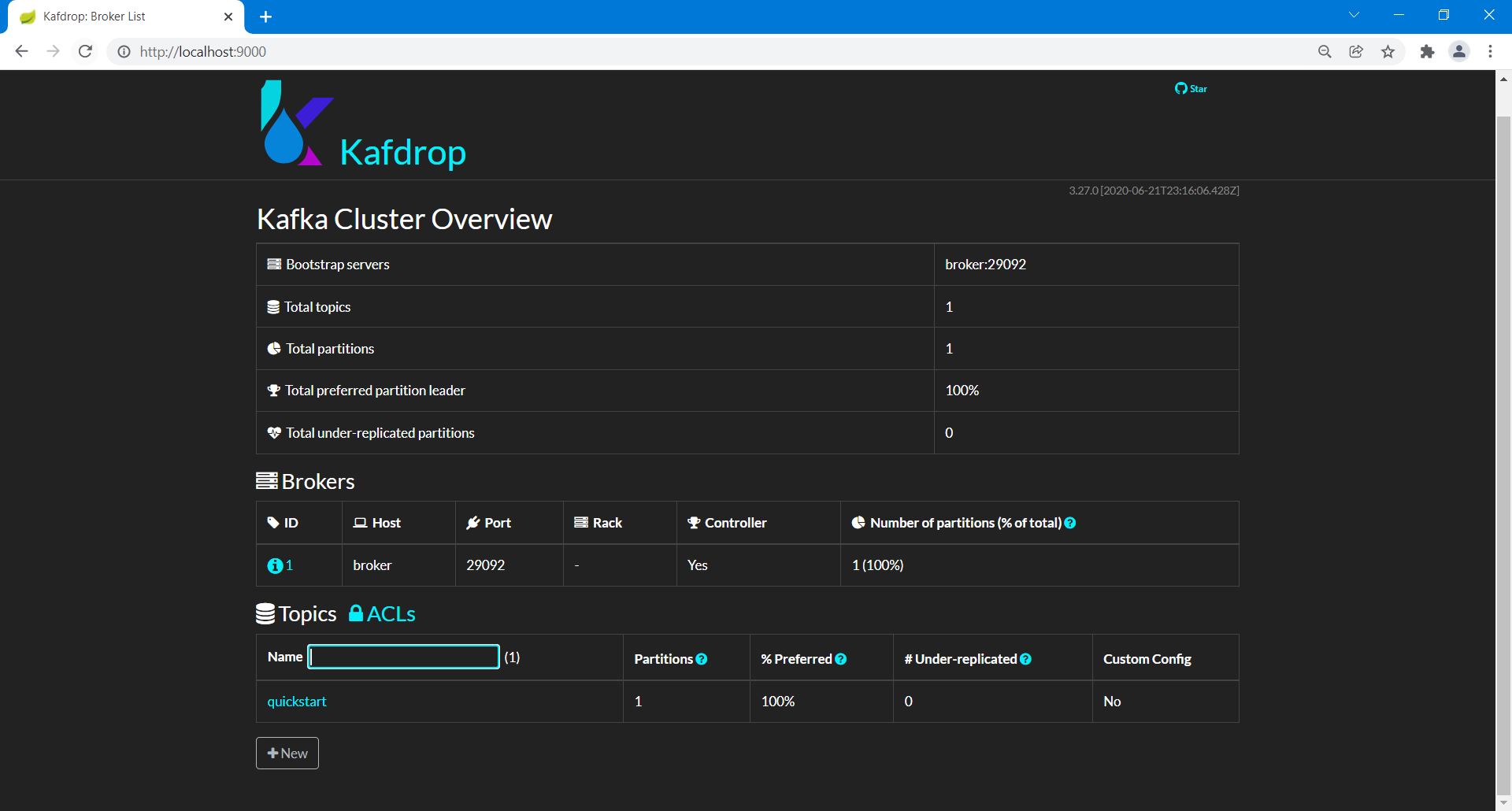1512x811 pixels.
Task: Open Chrome three-dot menu
Action: 1490,51
